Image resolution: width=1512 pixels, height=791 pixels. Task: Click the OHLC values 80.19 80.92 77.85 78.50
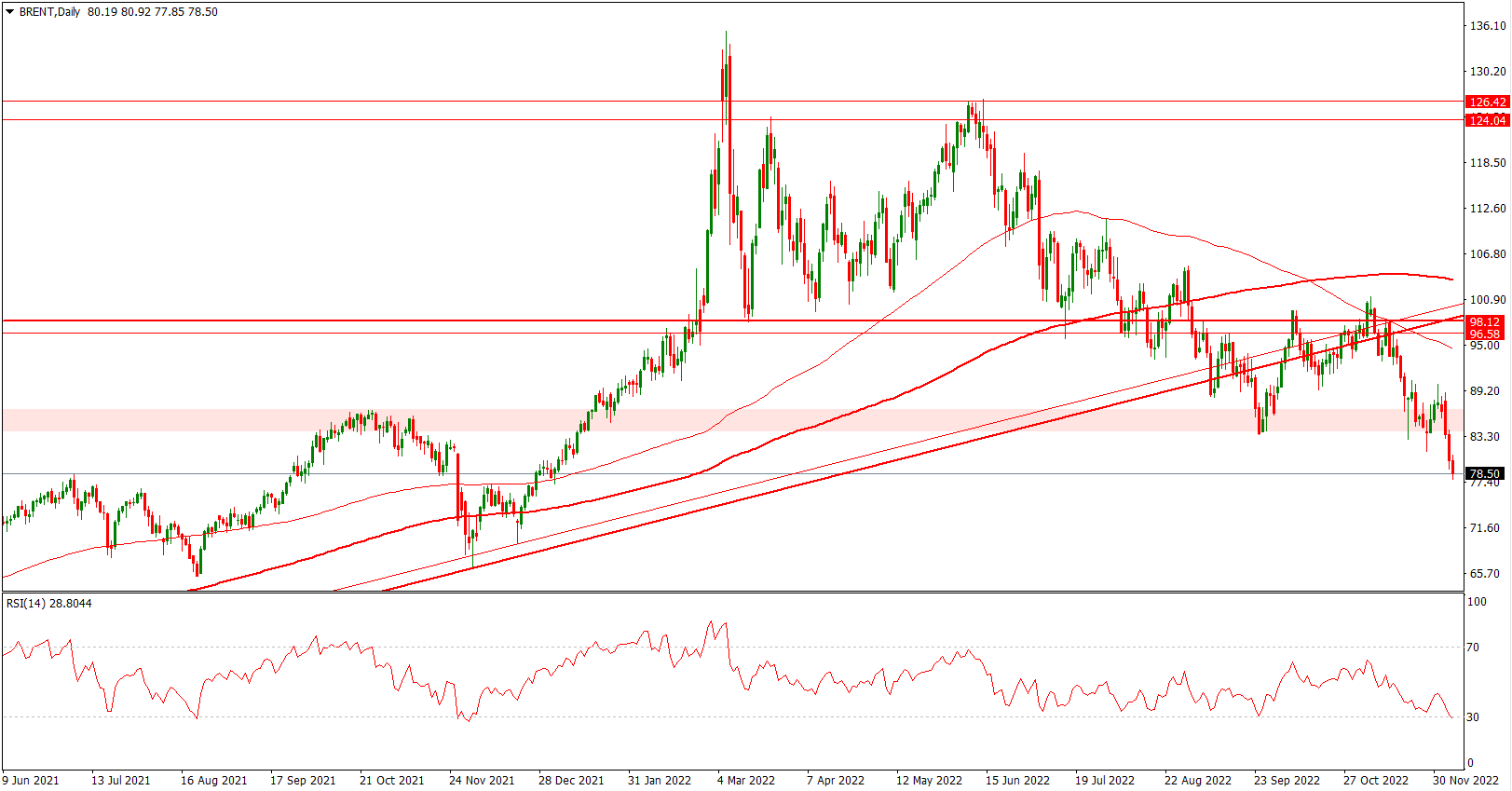tap(153, 12)
